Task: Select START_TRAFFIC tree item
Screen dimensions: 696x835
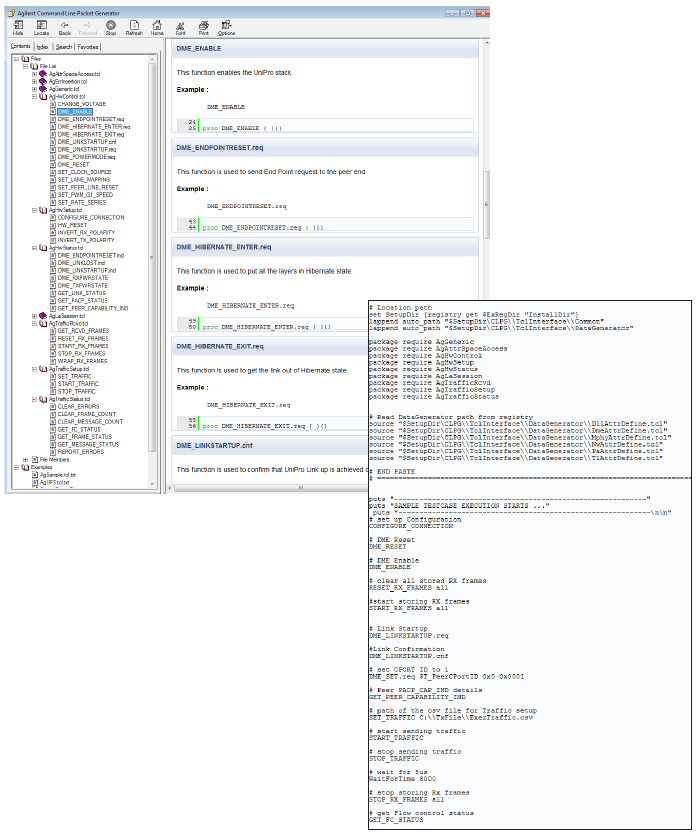Action: click(x=78, y=384)
